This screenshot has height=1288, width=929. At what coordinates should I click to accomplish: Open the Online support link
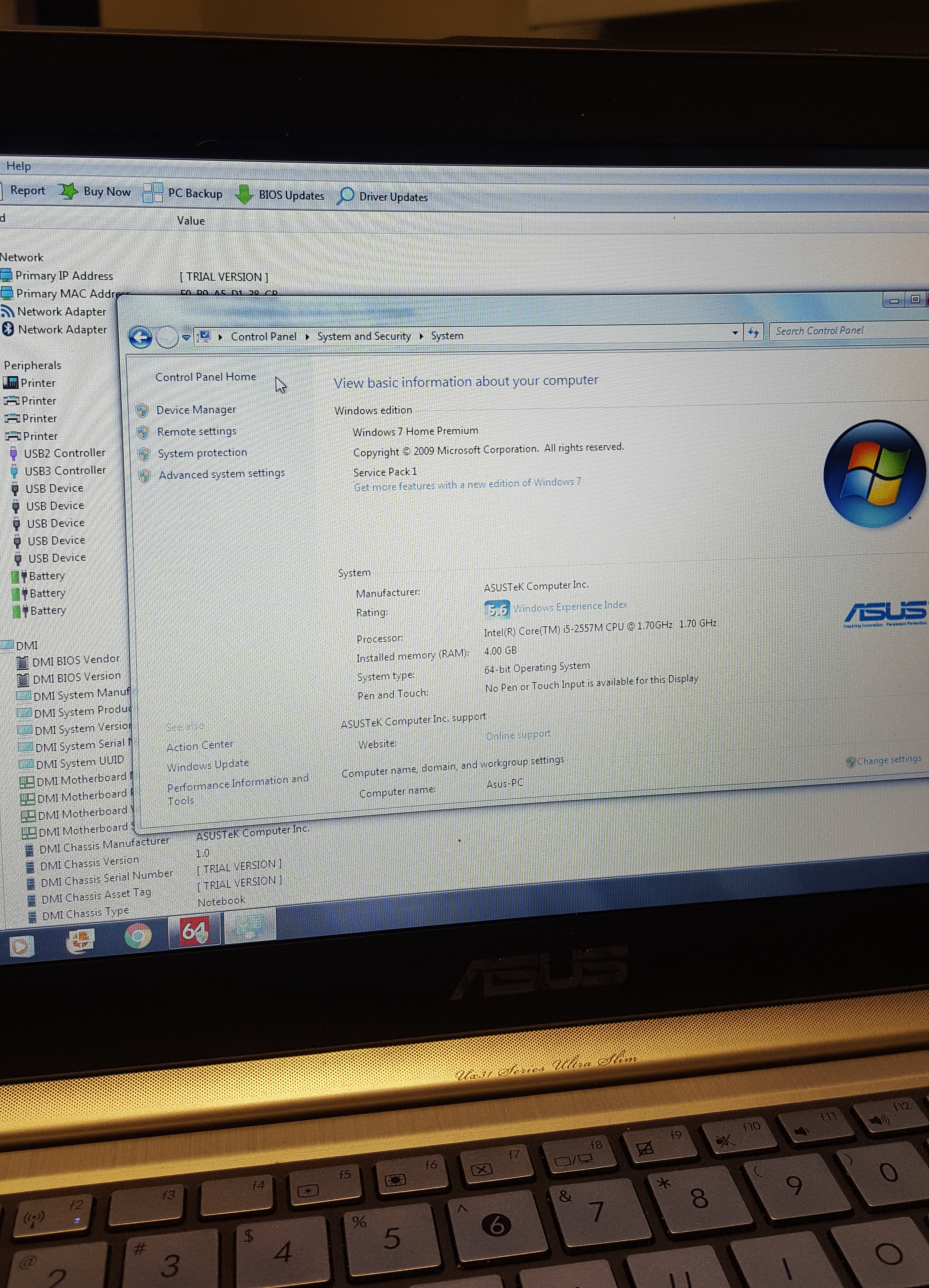pyautogui.click(x=518, y=735)
